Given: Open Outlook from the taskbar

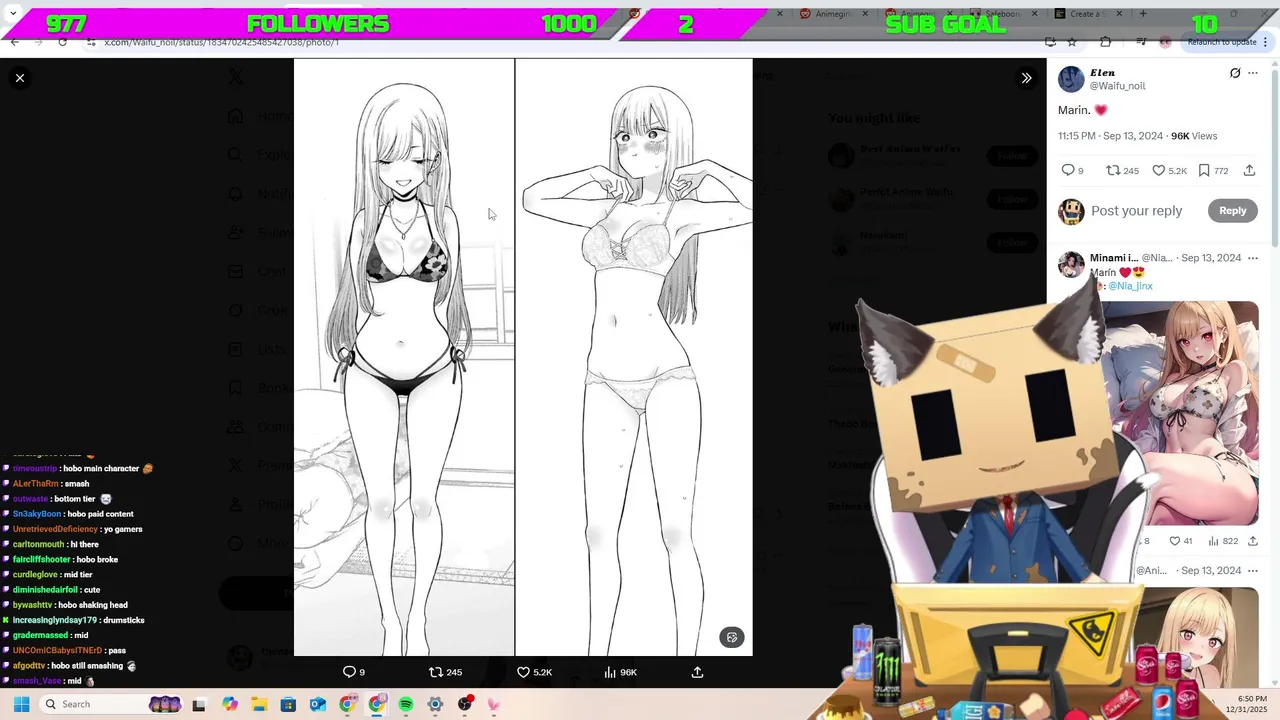Looking at the screenshot, I should coord(318,704).
